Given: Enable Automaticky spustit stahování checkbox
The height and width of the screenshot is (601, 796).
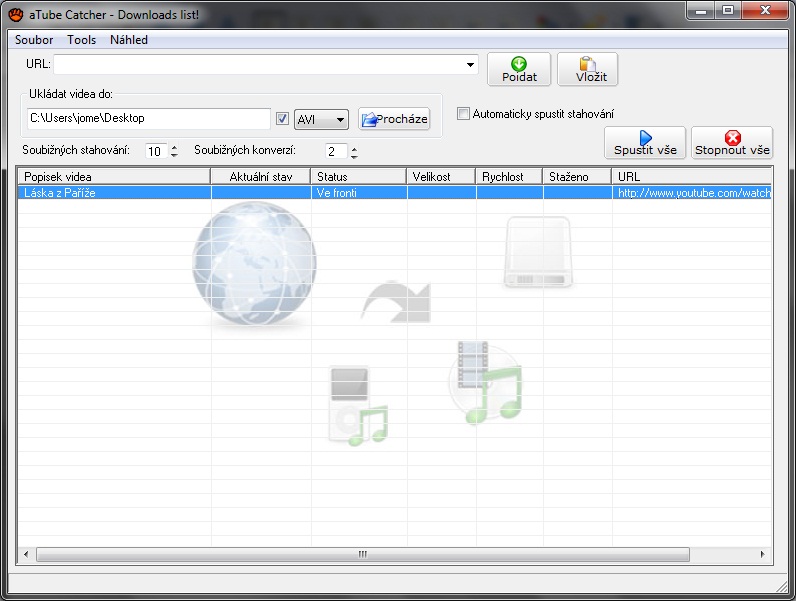Looking at the screenshot, I should click(463, 113).
